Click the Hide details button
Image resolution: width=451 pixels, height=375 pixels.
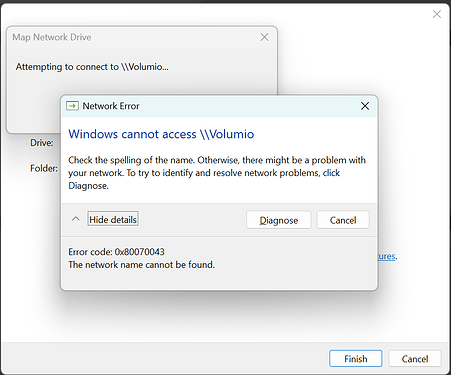pos(113,219)
